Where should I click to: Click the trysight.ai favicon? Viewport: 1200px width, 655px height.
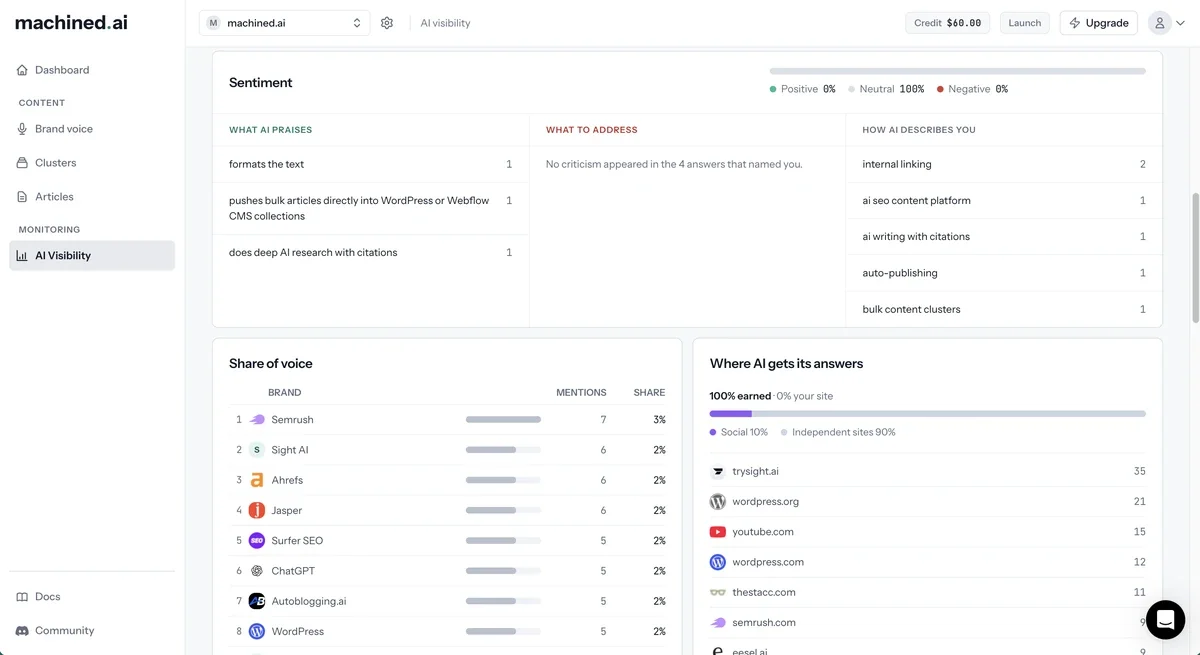[718, 471]
